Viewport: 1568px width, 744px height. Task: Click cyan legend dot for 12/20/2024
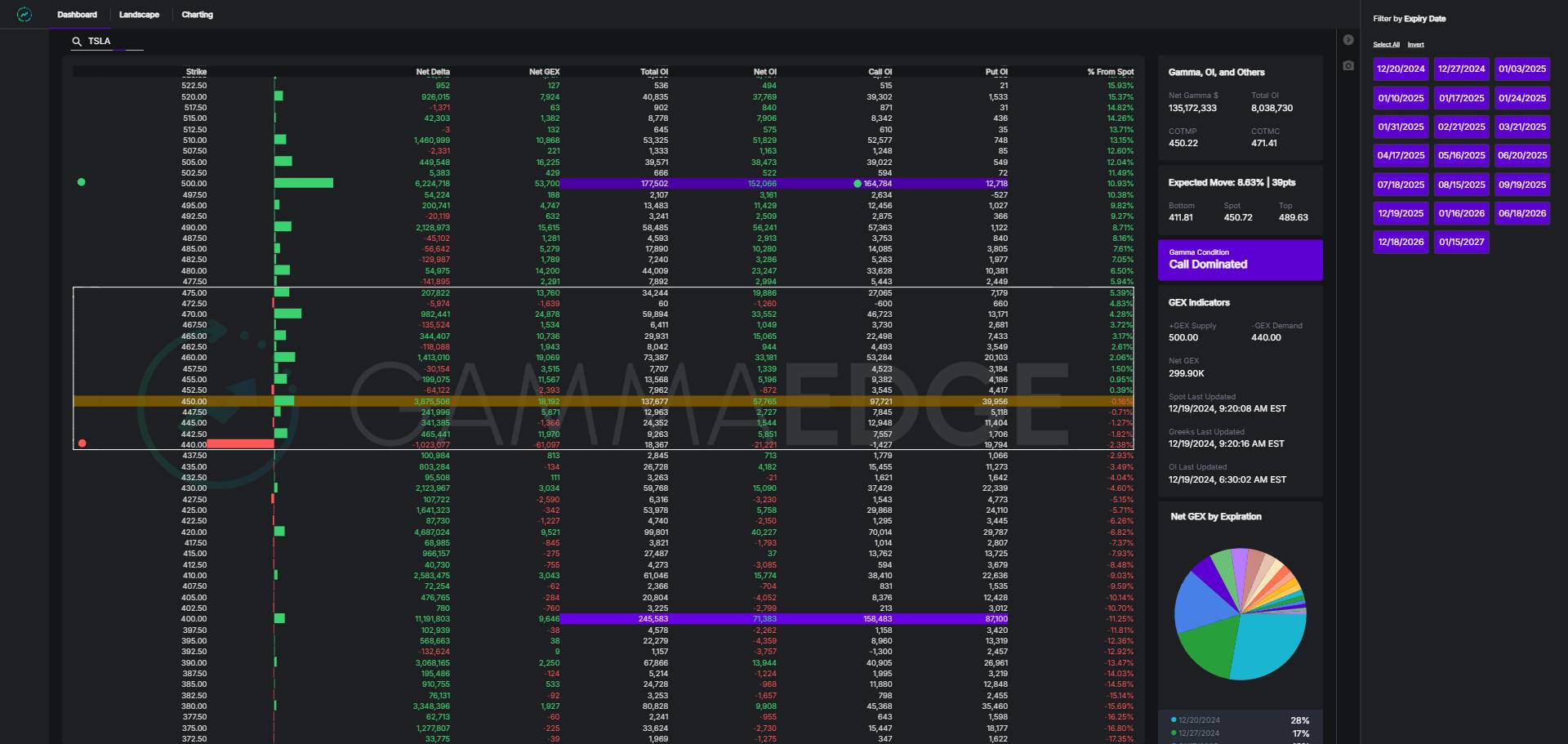click(1174, 719)
